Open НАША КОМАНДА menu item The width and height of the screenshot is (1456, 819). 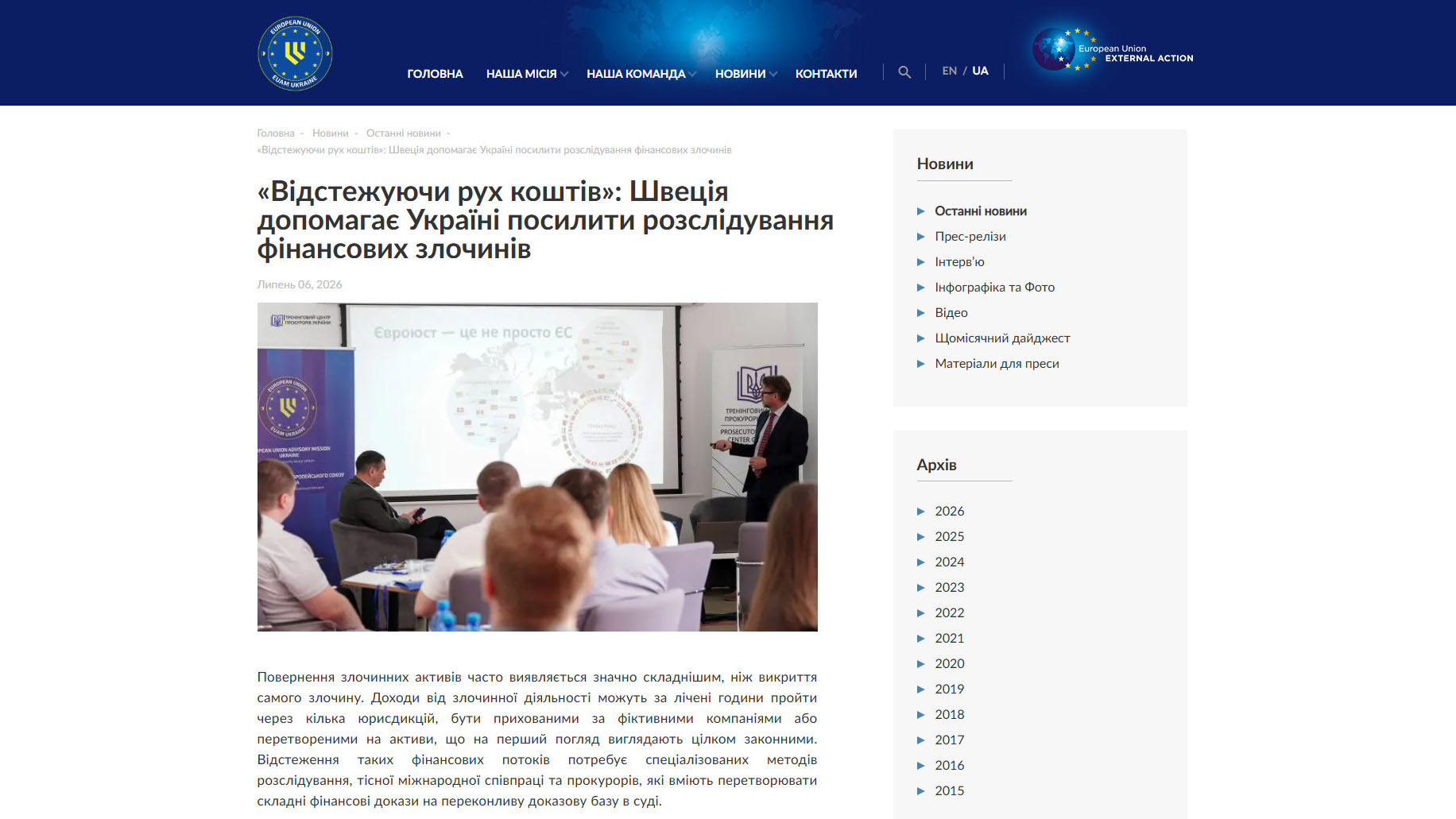636,73
